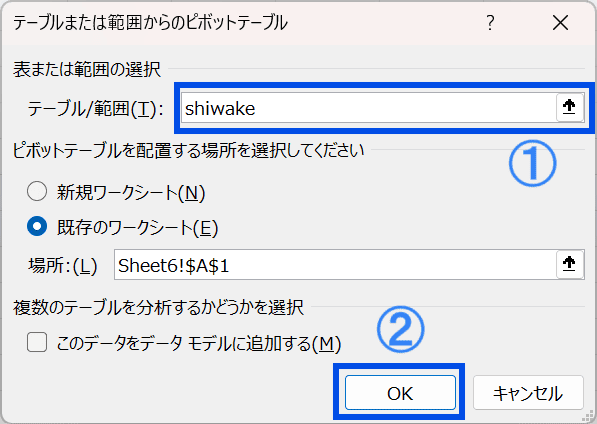Click the テーブル/範囲(T): field label
The height and width of the screenshot is (424, 597).
point(96,109)
